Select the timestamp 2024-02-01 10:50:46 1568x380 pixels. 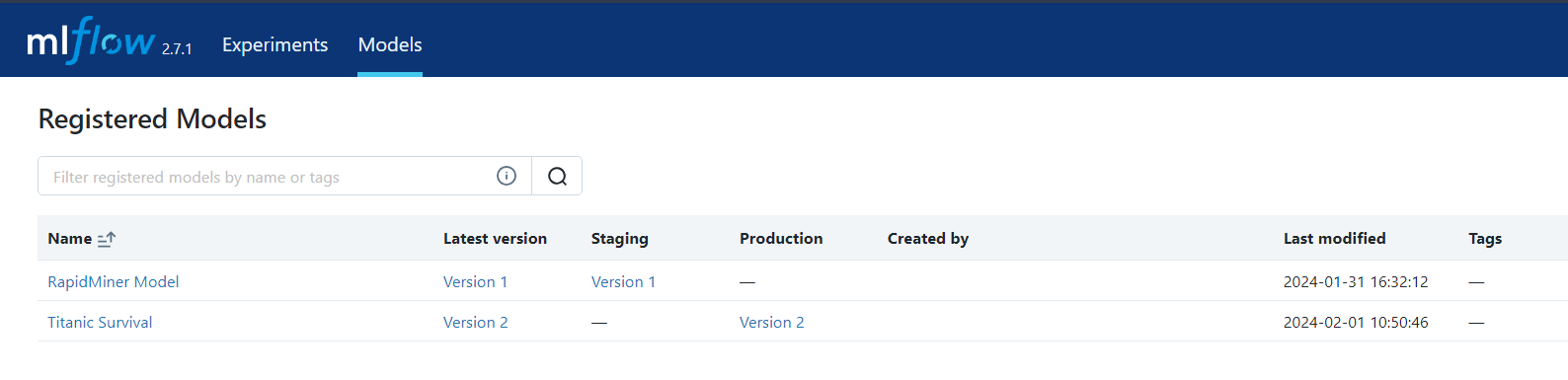coord(1356,322)
